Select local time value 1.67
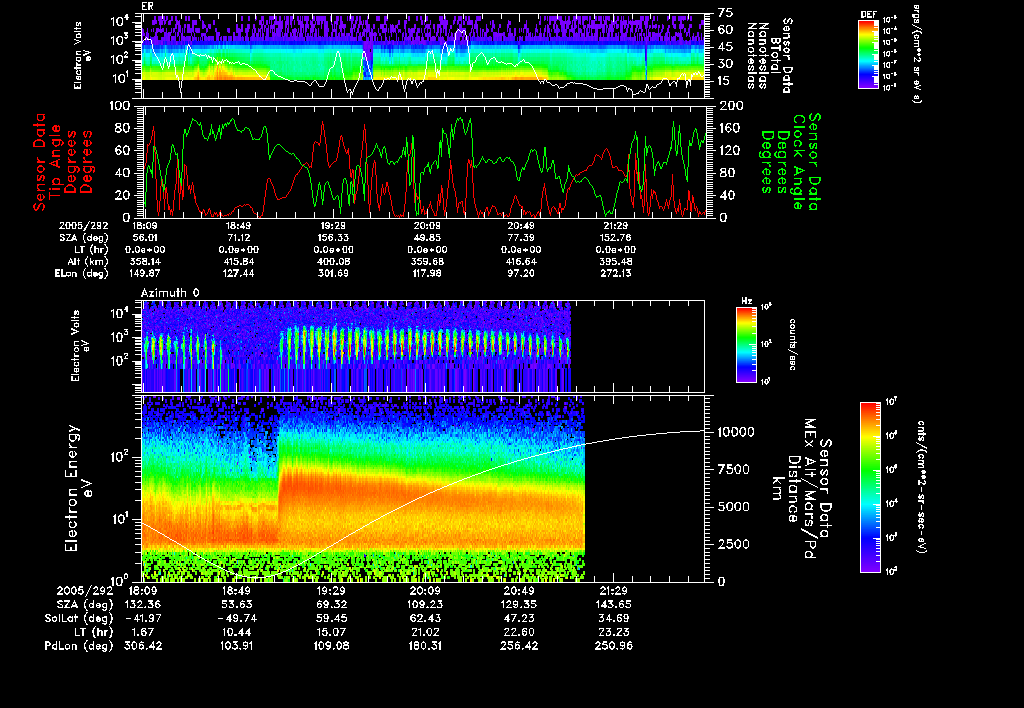Viewport: 1024px width, 708px height. tap(142, 632)
